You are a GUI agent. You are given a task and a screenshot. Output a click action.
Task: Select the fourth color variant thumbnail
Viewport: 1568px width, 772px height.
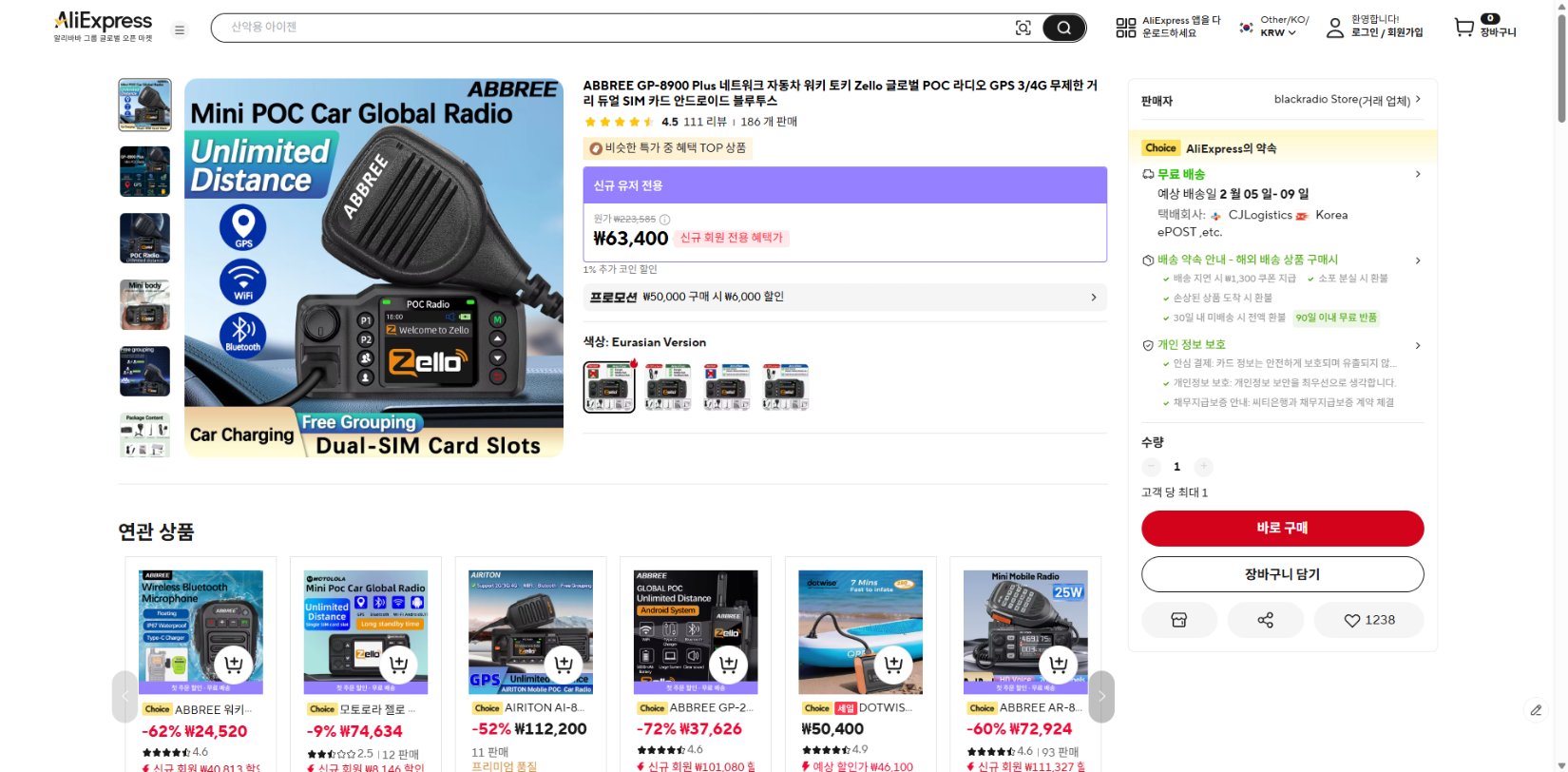tap(786, 387)
